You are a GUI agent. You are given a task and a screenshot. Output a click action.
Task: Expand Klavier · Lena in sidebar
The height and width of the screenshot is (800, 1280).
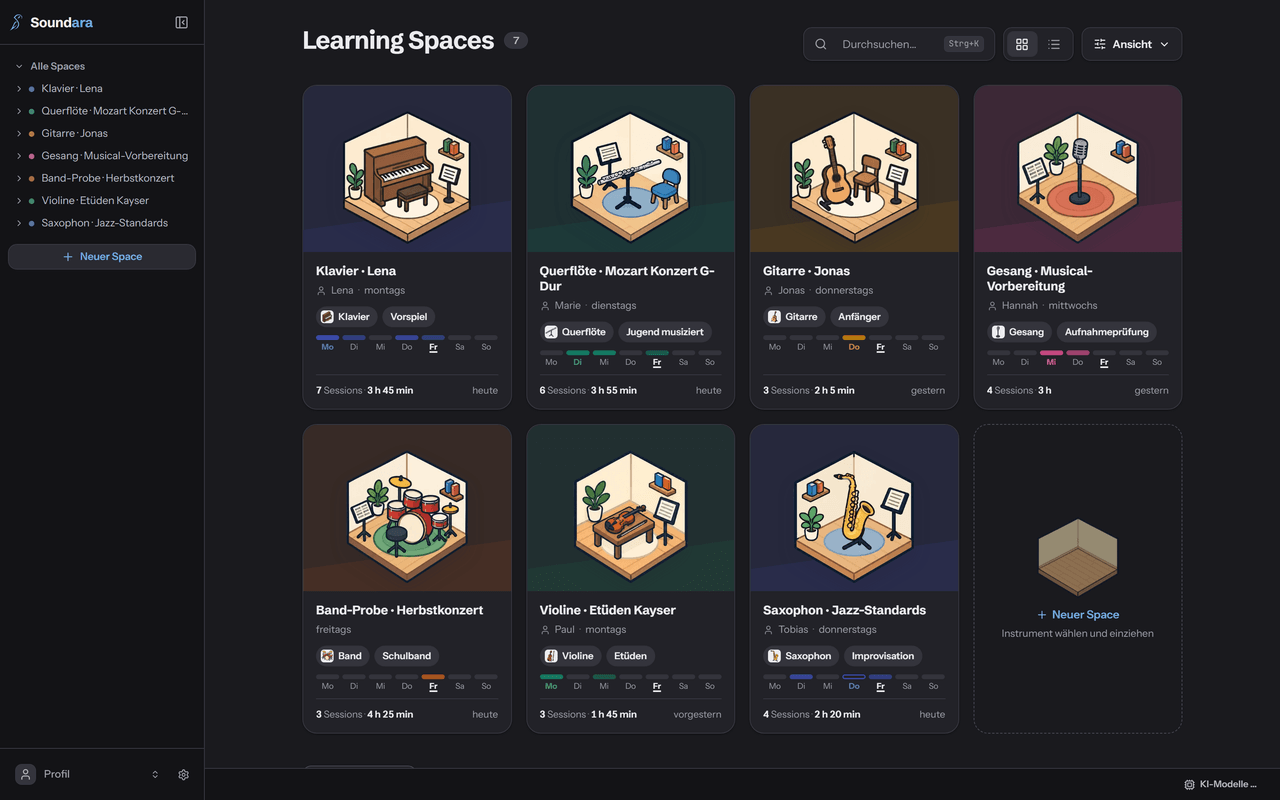click(19, 89)
